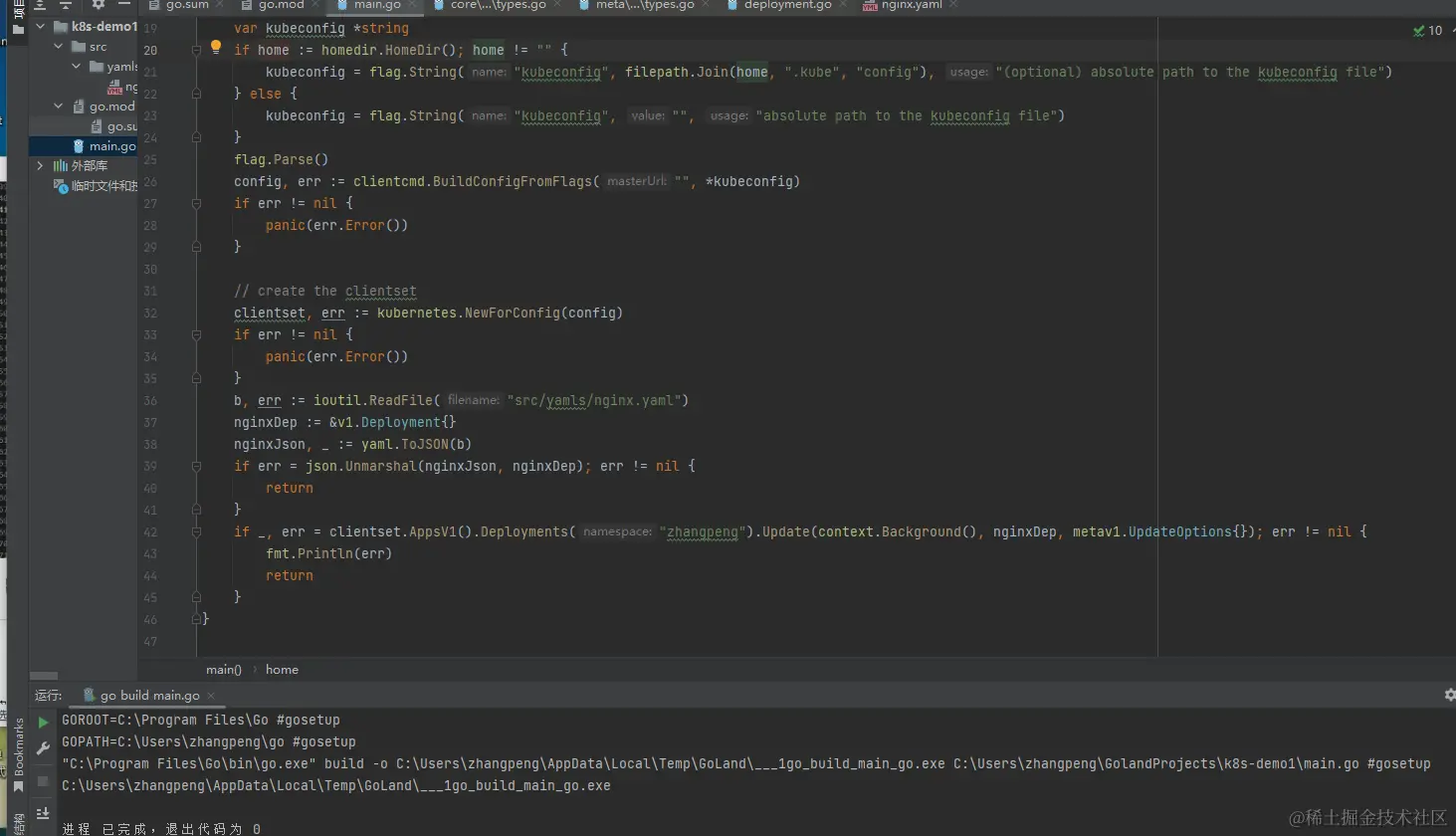1456x836 pixels.
Task: Select the main.go editor tab
Action: click(x=376, y=5)
